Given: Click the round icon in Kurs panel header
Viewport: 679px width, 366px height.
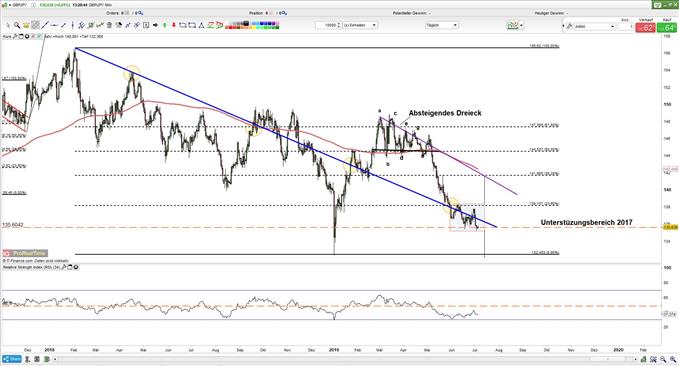Looking at the screenshot, I should [27, 36].
